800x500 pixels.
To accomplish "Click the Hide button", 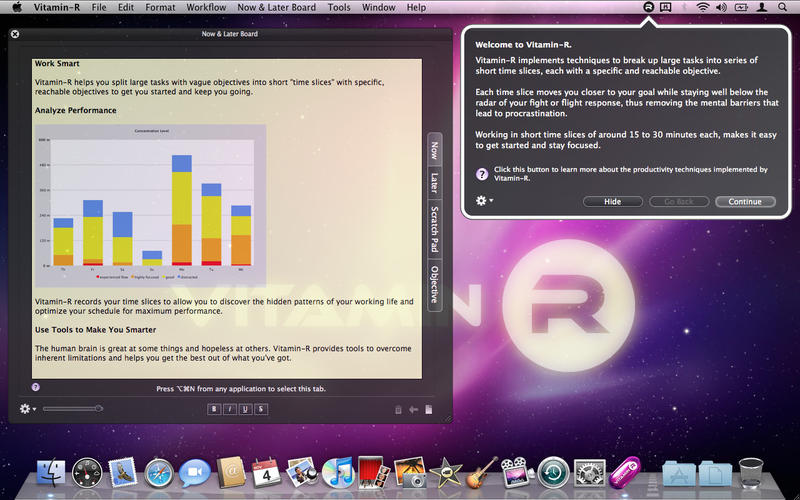I will click(612, 201).
